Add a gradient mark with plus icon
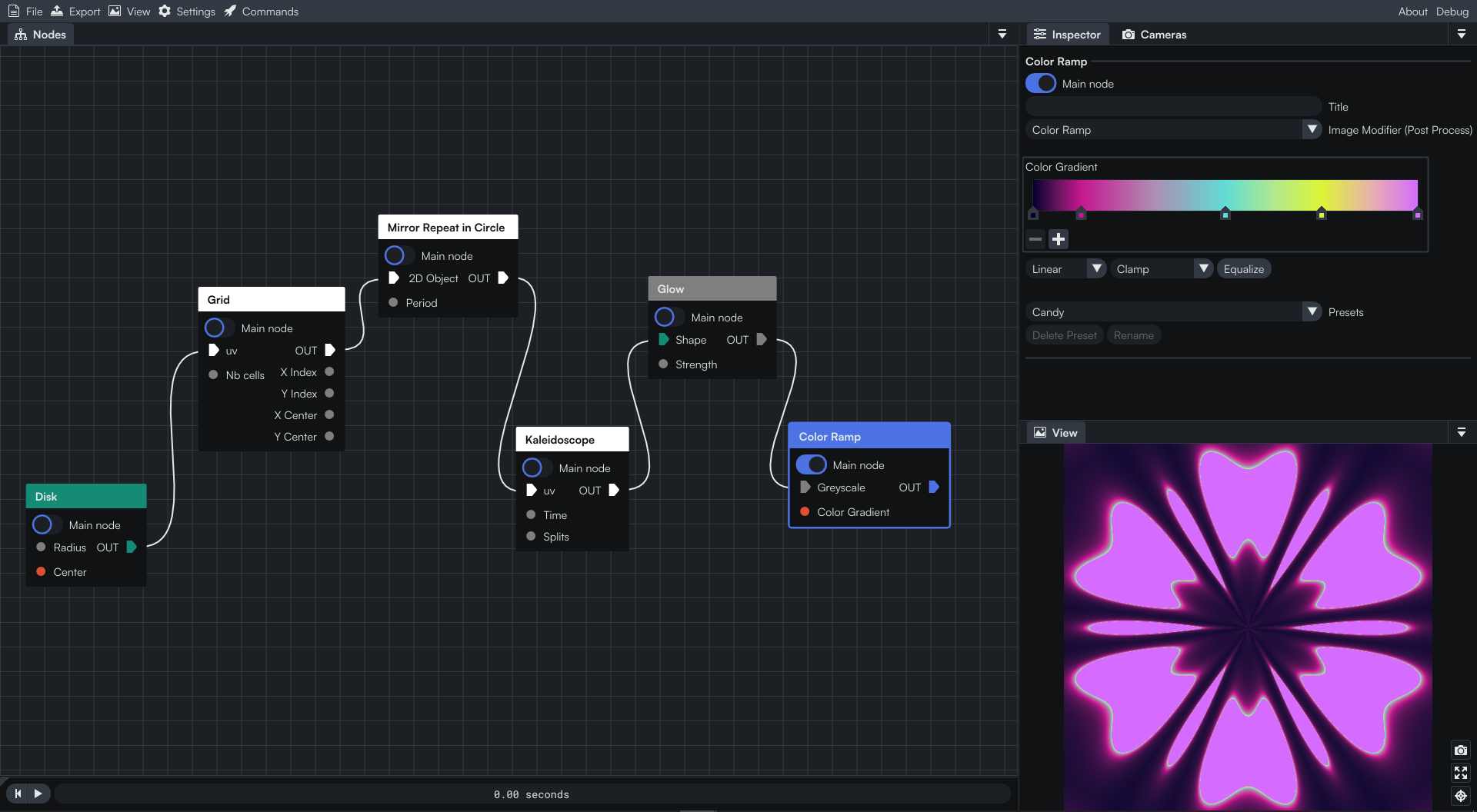This screenshot has height=812, width=1477. point(1059,239)
